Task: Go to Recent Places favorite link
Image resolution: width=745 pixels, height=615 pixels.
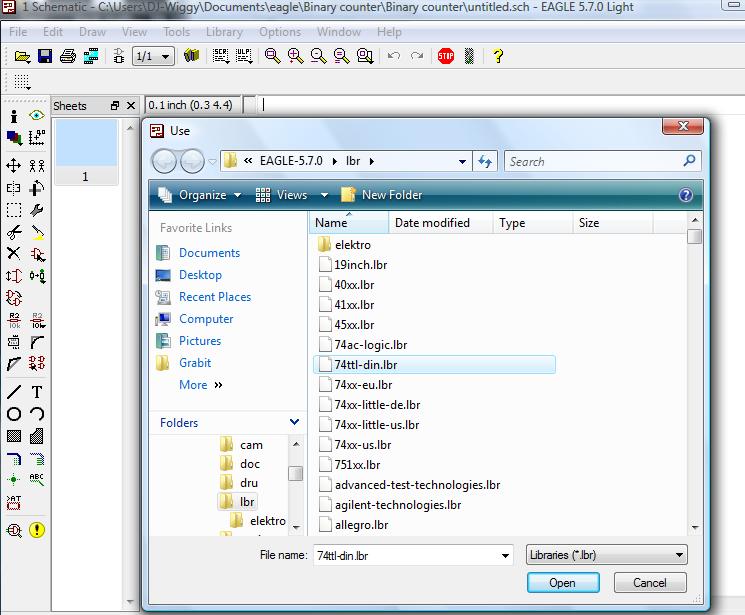Action: click(x=215, y=297)
